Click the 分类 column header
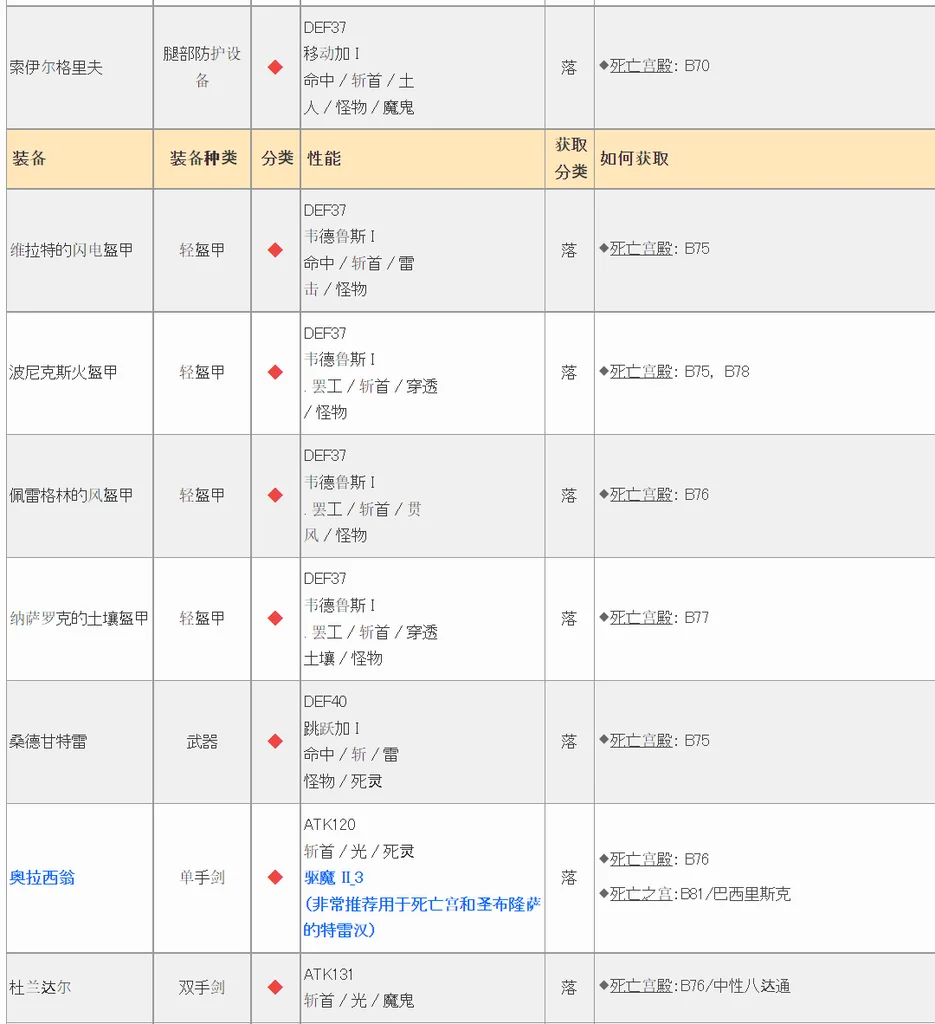 pyautogui.click(x=277, y=159)
